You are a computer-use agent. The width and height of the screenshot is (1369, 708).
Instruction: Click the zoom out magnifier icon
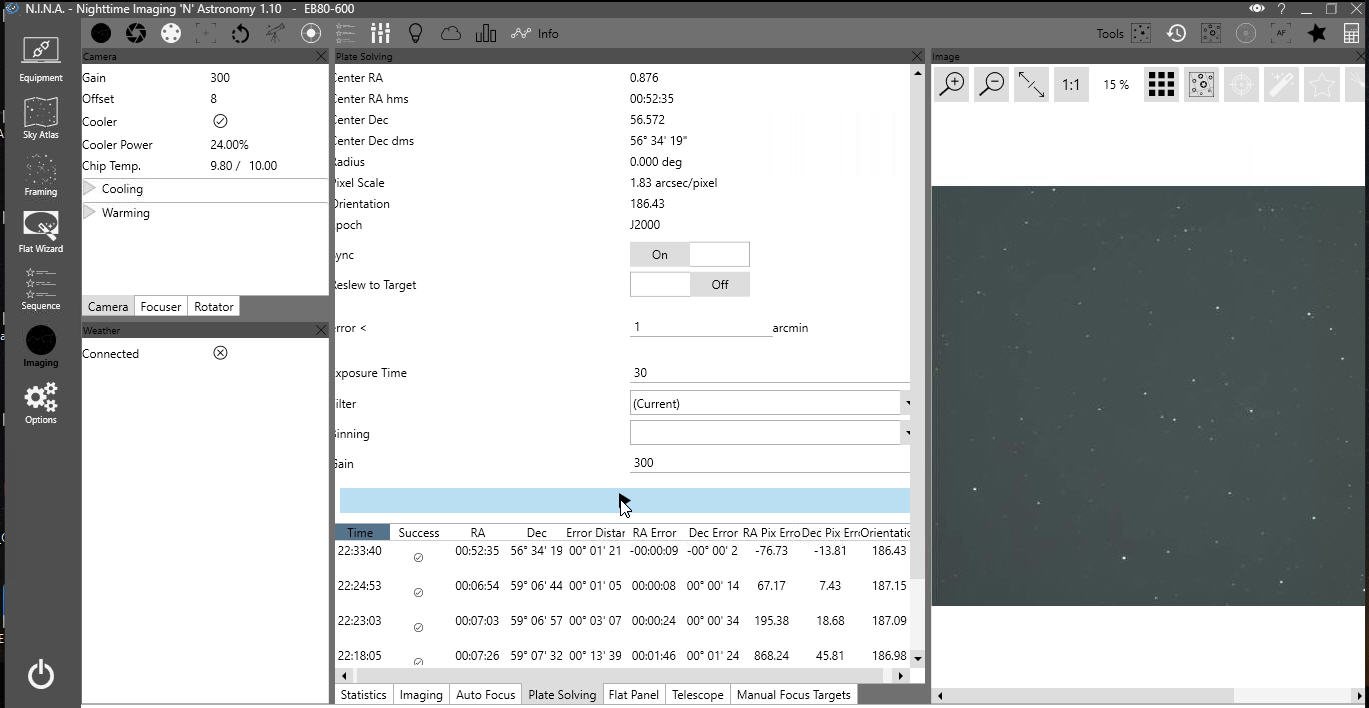[x=991, y=85]
